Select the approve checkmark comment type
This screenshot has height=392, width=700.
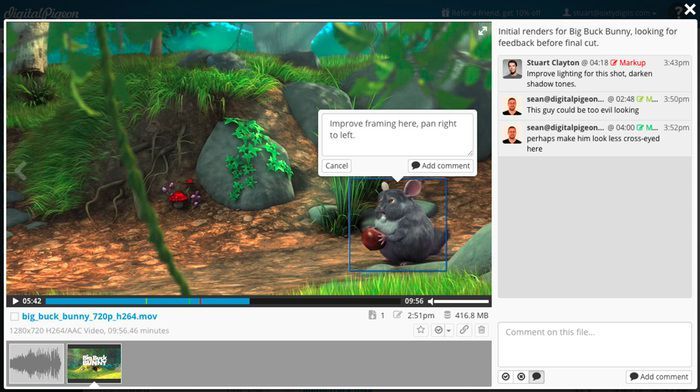pyautogui.click(x=506, y=376)
